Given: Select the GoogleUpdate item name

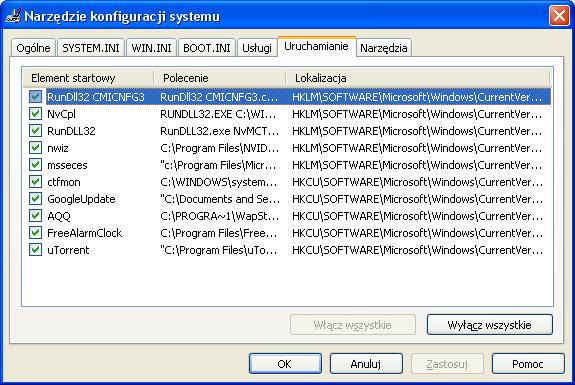Looking at the screenshot, I should click(x=81, y=199).
